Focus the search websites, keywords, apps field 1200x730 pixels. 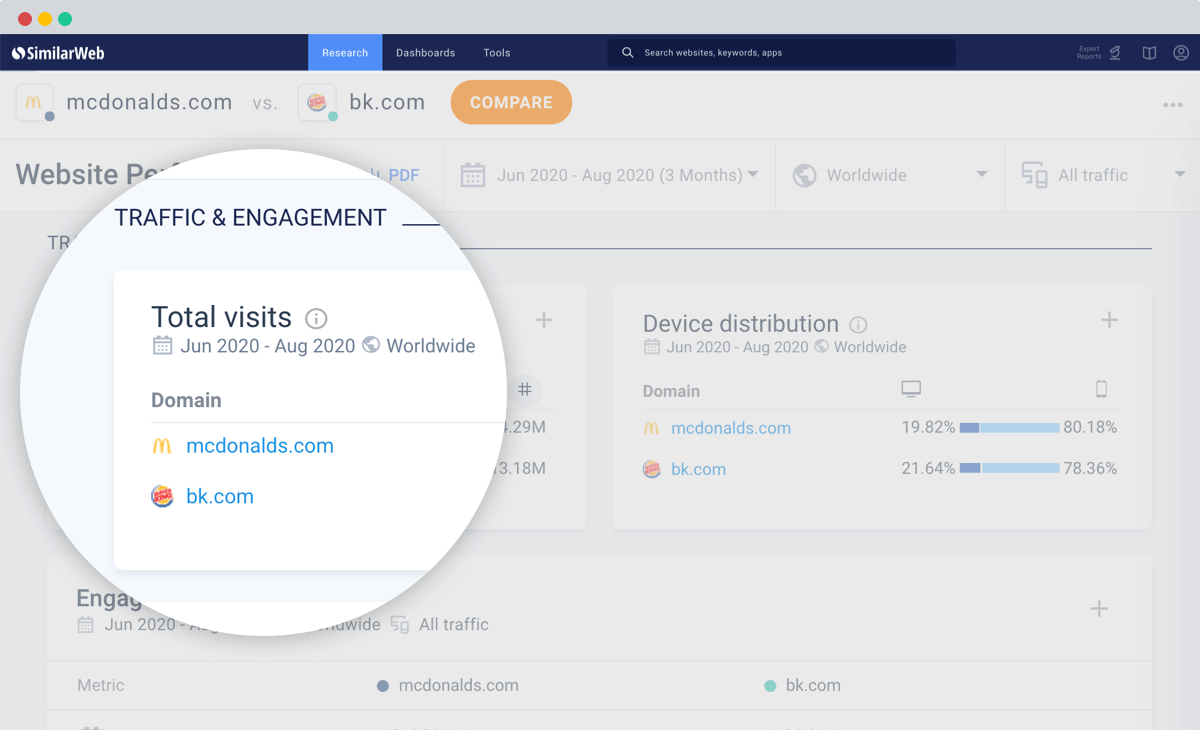781,53
